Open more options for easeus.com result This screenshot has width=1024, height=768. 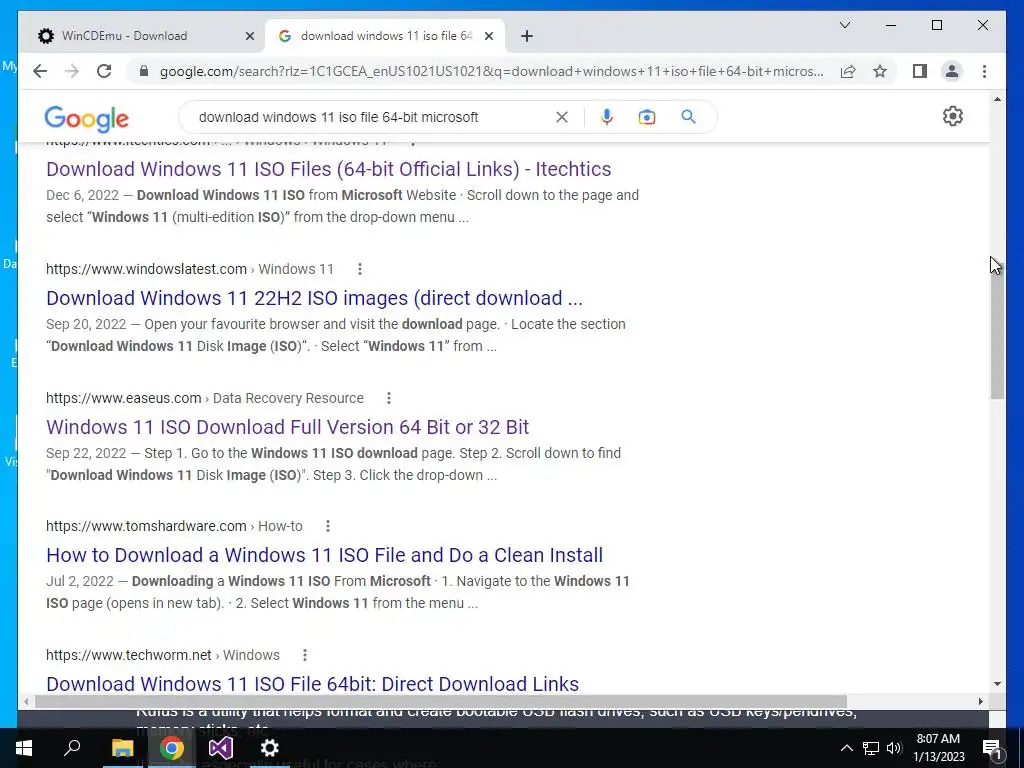[389, 398]
